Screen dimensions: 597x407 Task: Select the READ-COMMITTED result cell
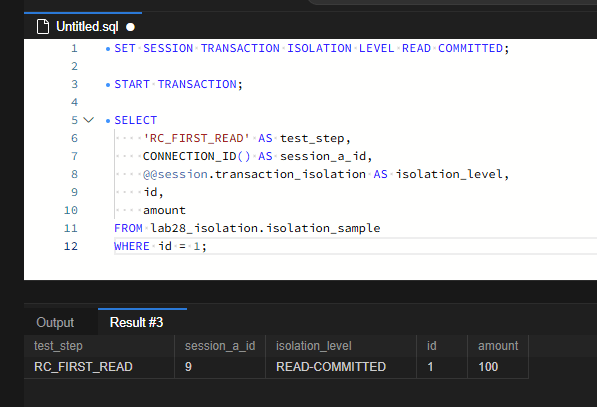coord(341,367)
